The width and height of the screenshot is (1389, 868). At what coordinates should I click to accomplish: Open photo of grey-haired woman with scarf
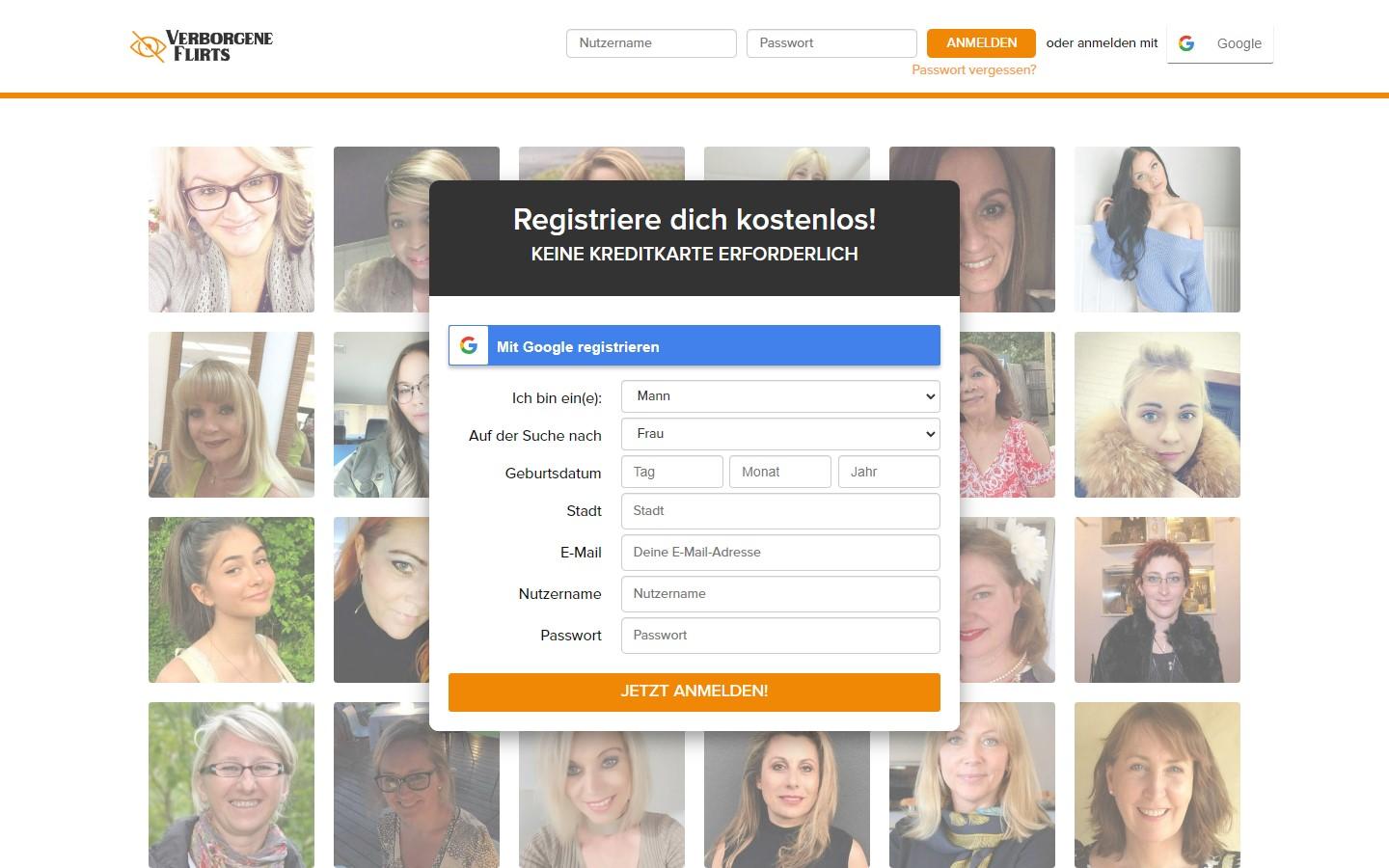[x=231, y=785]
